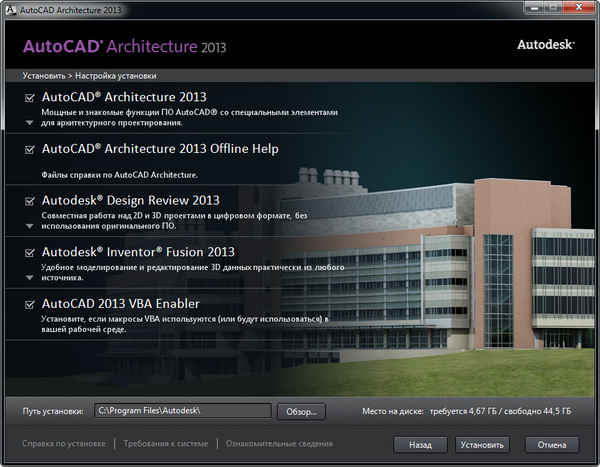The width and height of the screenshot is (600, 467).
Task: Deselect Autodesk Design Review 2013
Action: (30, 201)
